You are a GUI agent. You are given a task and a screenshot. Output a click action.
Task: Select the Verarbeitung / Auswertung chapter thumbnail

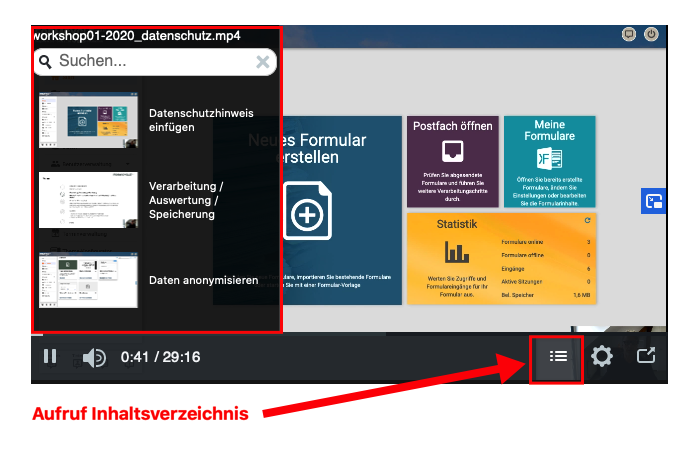coord(88,200)
